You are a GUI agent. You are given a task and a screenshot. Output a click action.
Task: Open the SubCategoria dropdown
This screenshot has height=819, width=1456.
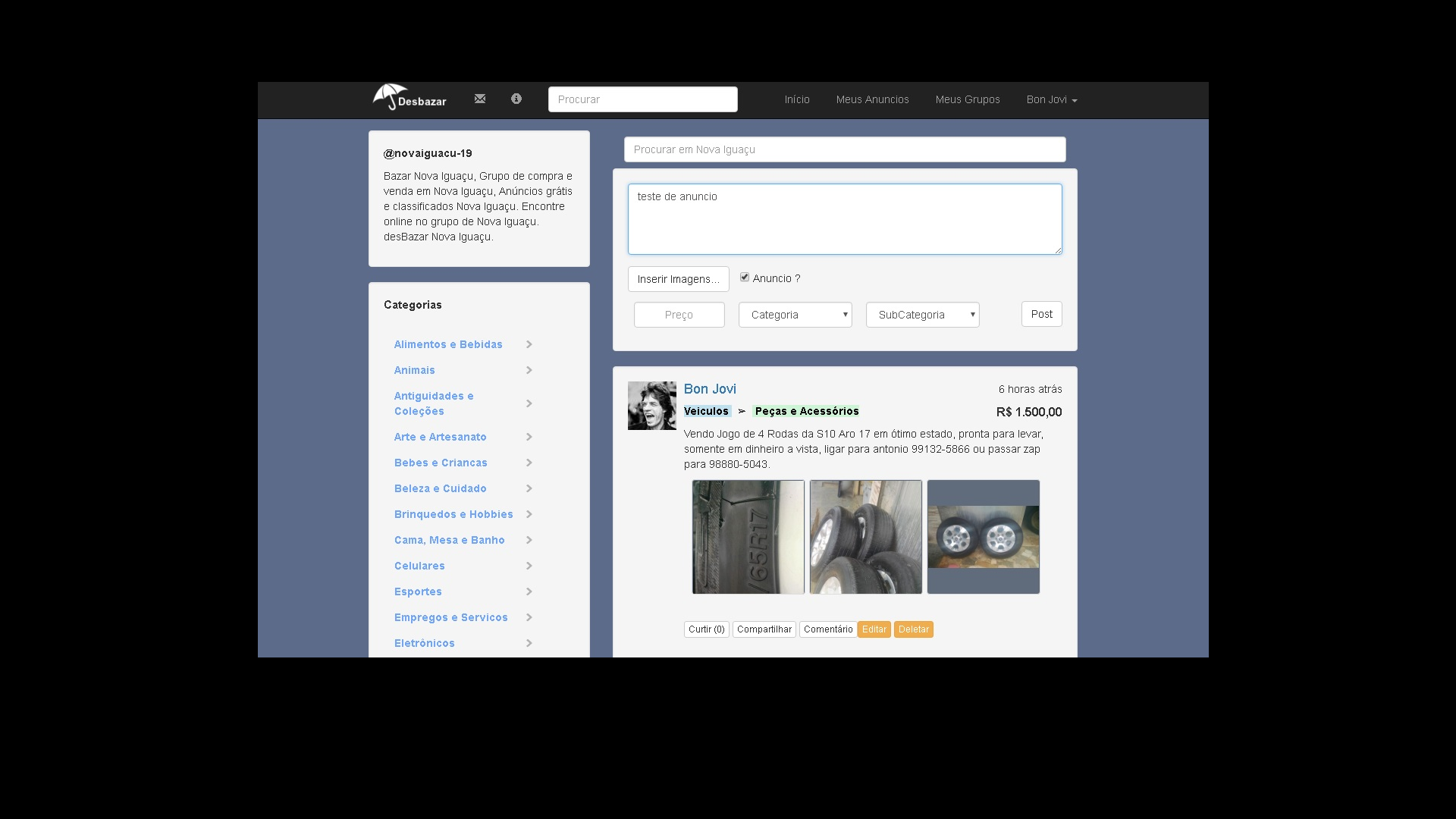922,314
